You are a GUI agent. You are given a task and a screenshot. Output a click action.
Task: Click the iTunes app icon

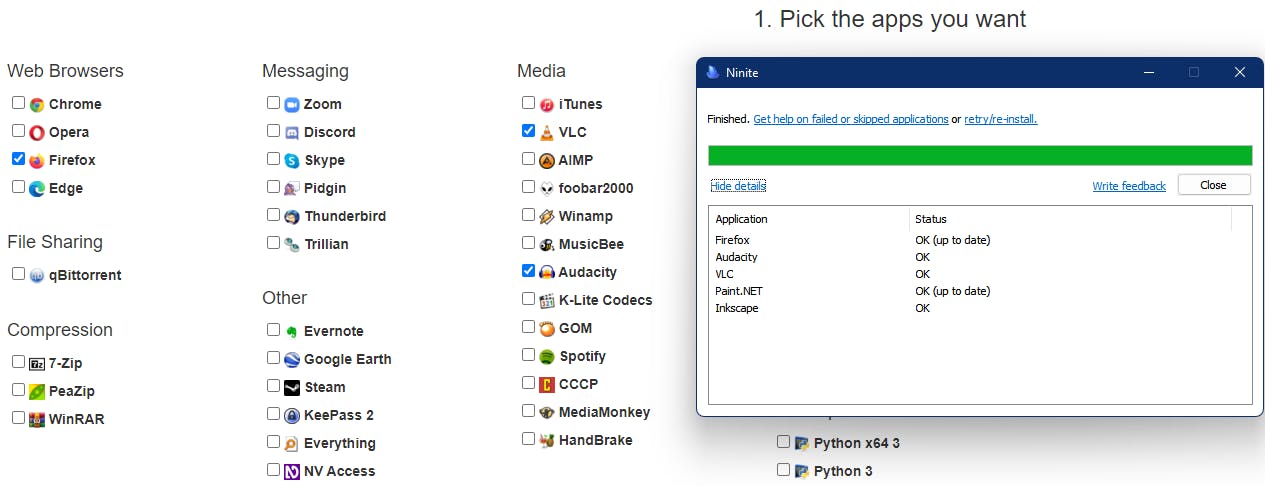pyautogui.click(x=547, y=104)
